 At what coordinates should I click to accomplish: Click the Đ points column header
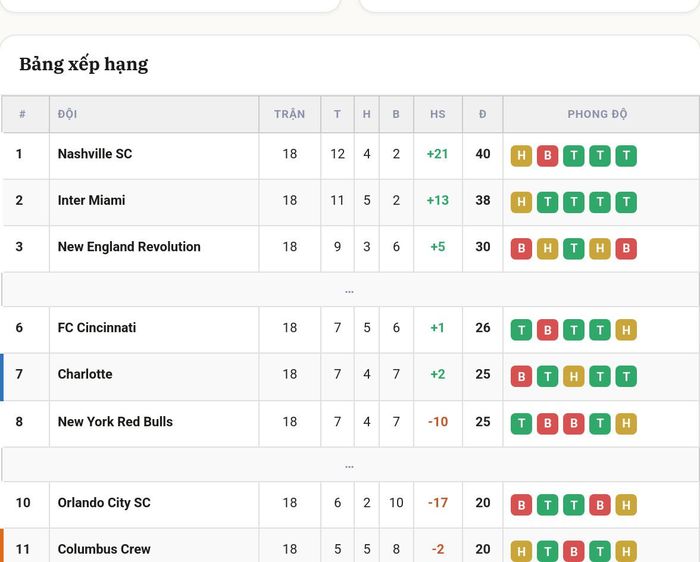point(483,114)
